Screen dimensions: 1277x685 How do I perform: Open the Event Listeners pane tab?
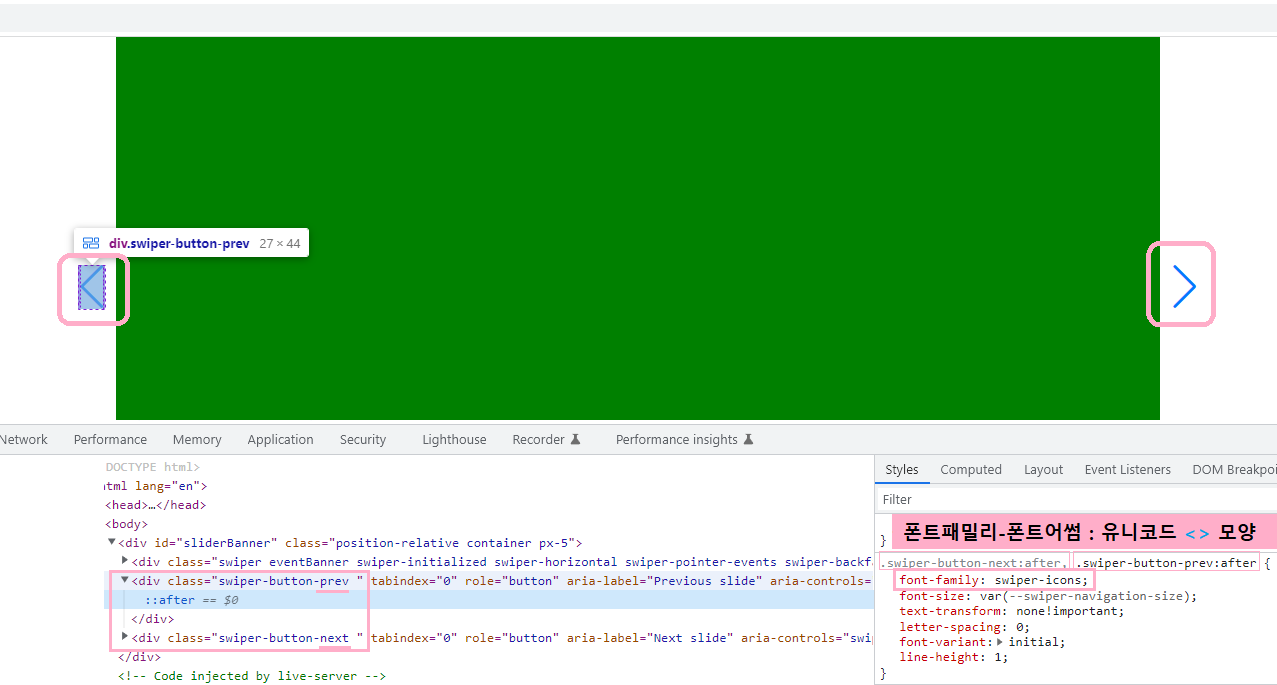(x=1127, y=469)
